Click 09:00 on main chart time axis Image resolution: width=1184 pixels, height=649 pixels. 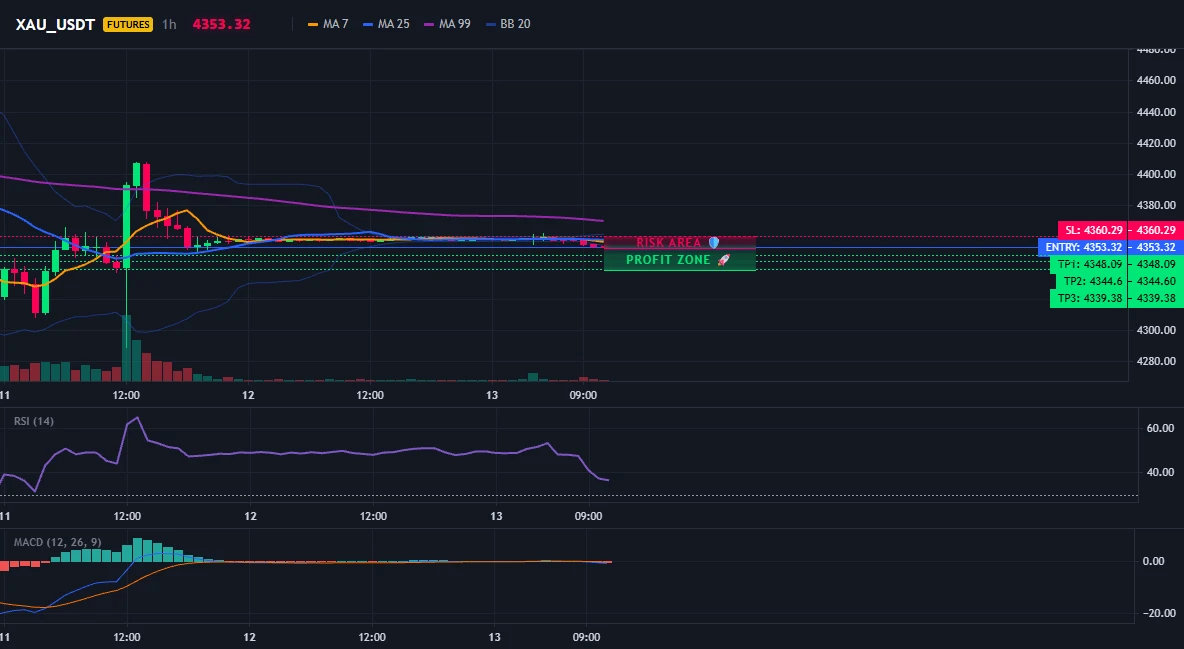tap(583, 395)
